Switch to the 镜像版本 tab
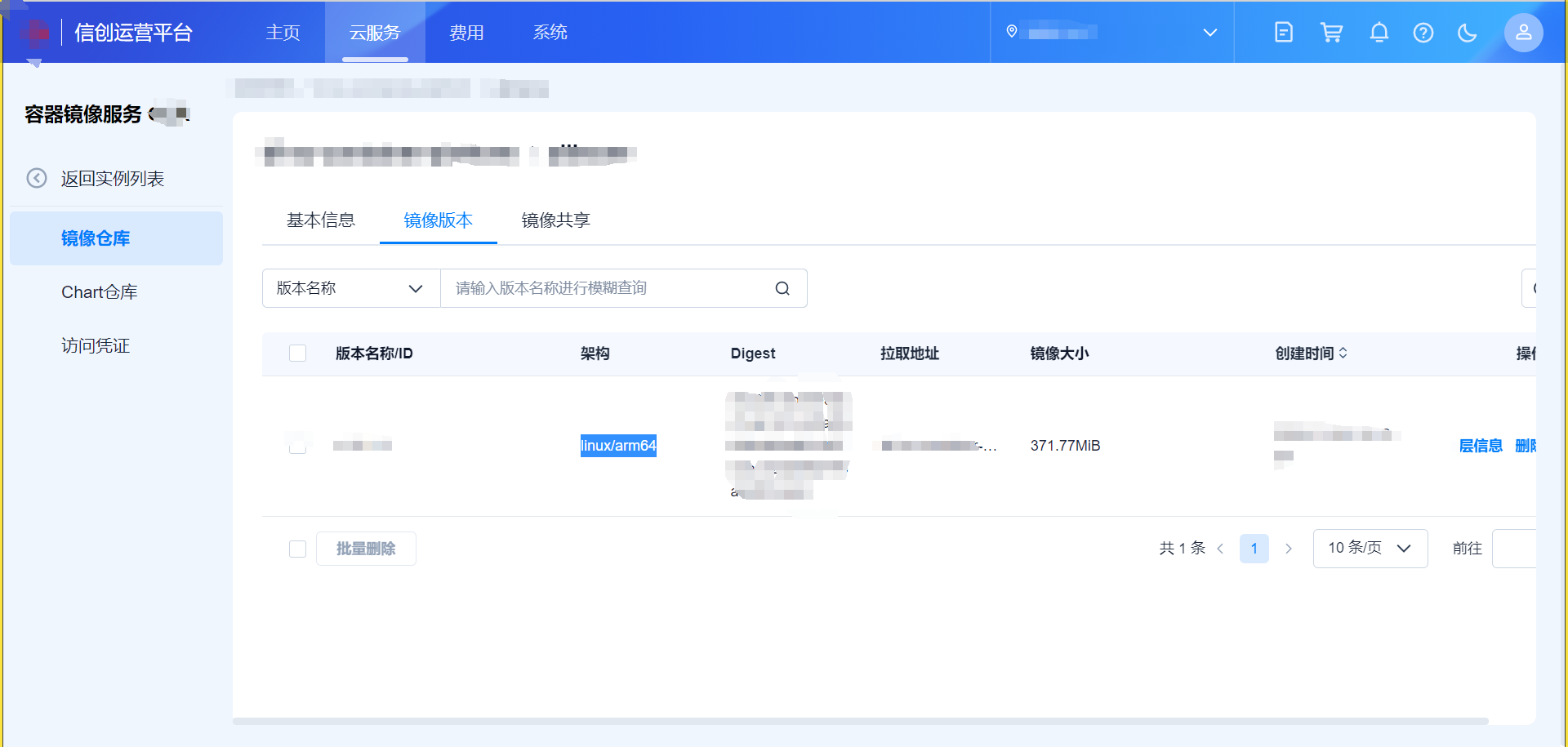The height and width of the screenshot is (747, 1568). [439, 220]
